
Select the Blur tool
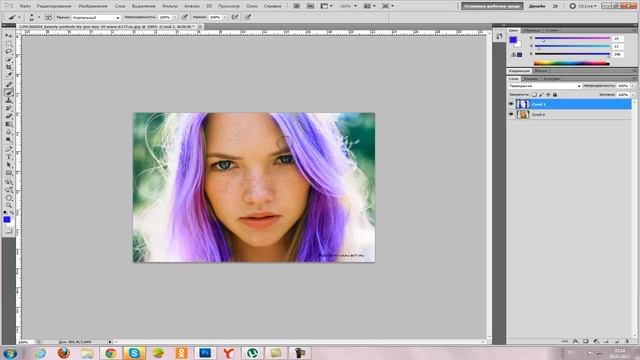pos(9,132)
